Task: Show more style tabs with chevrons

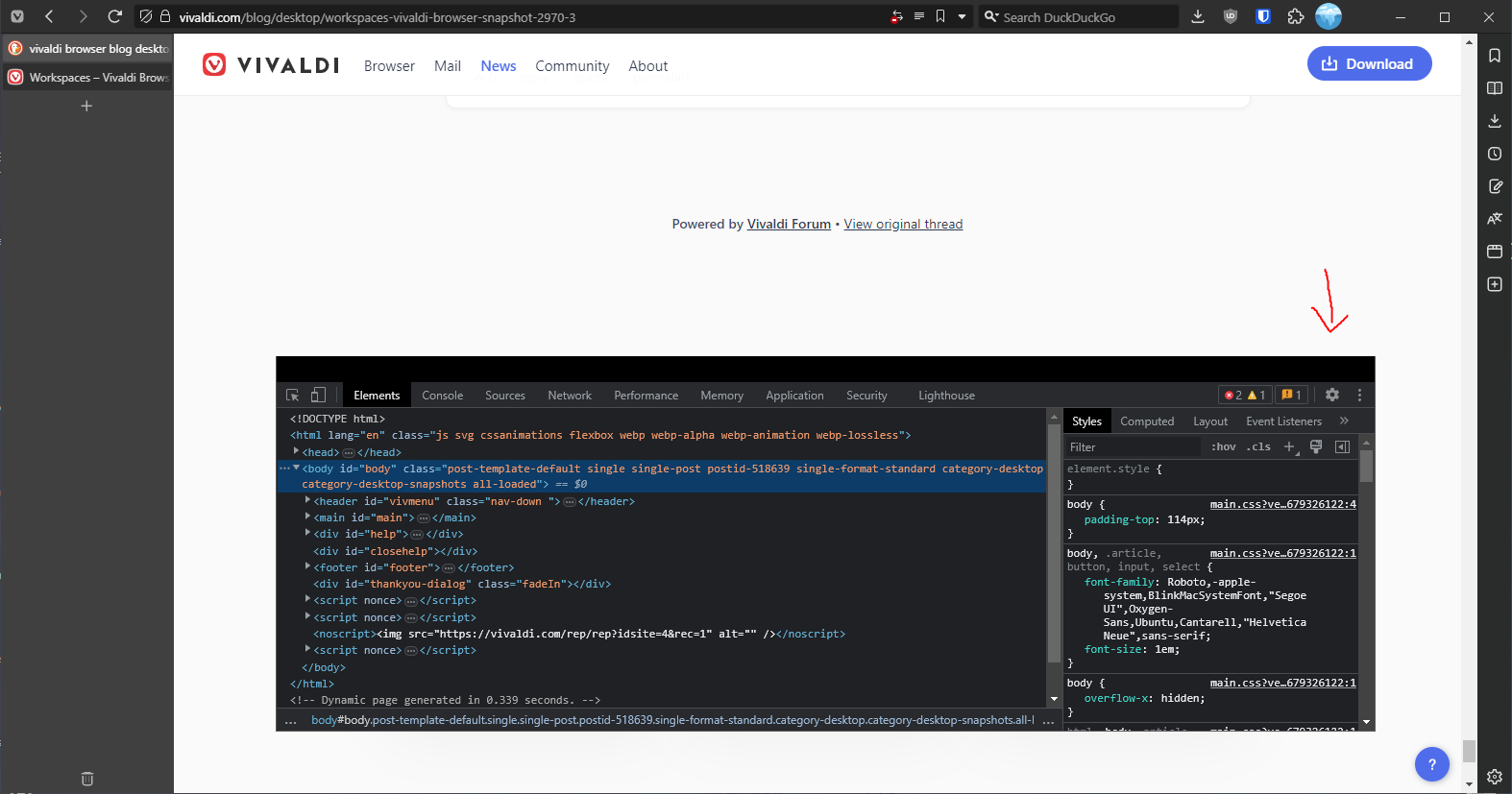Action: [x=1344, y=421]
